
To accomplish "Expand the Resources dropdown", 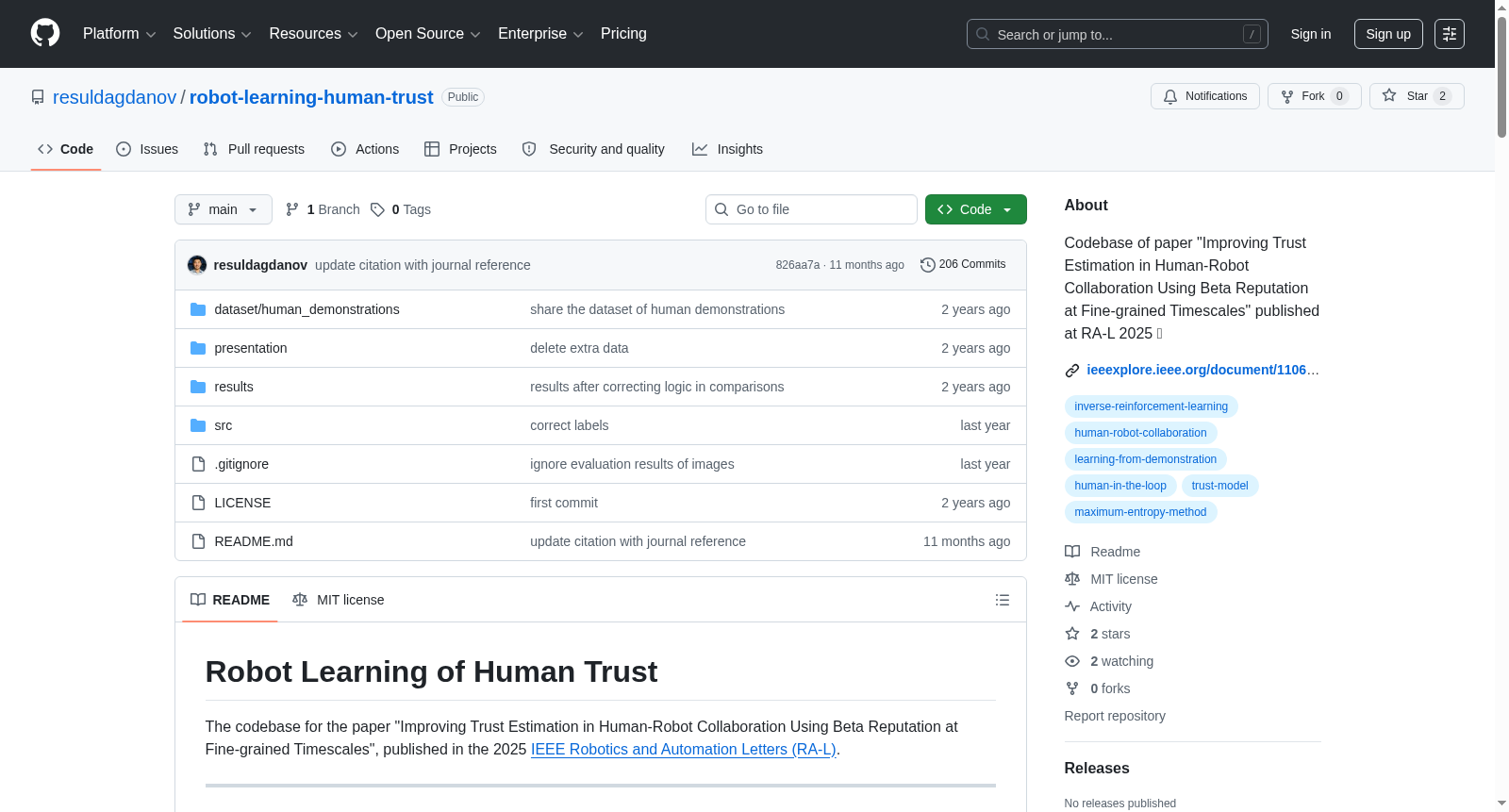I will [313, 34].
